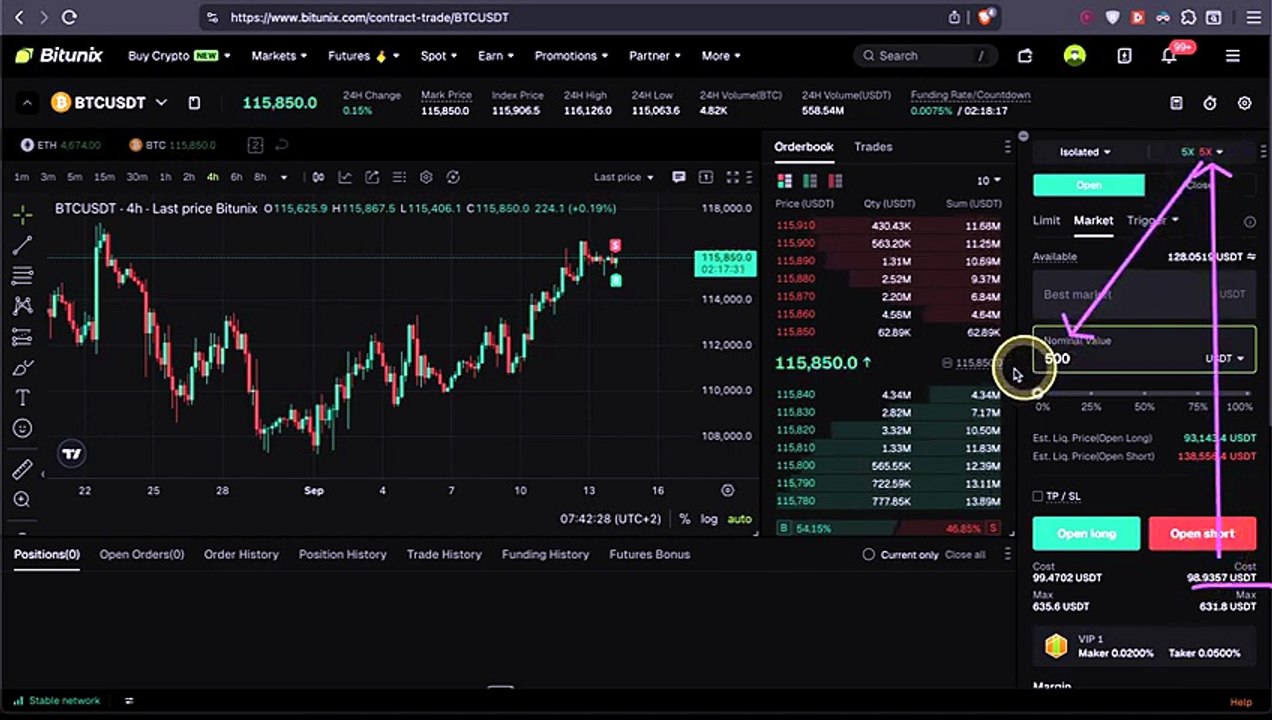Open the nominal value USDT unit dropdown

(1225, 358)
